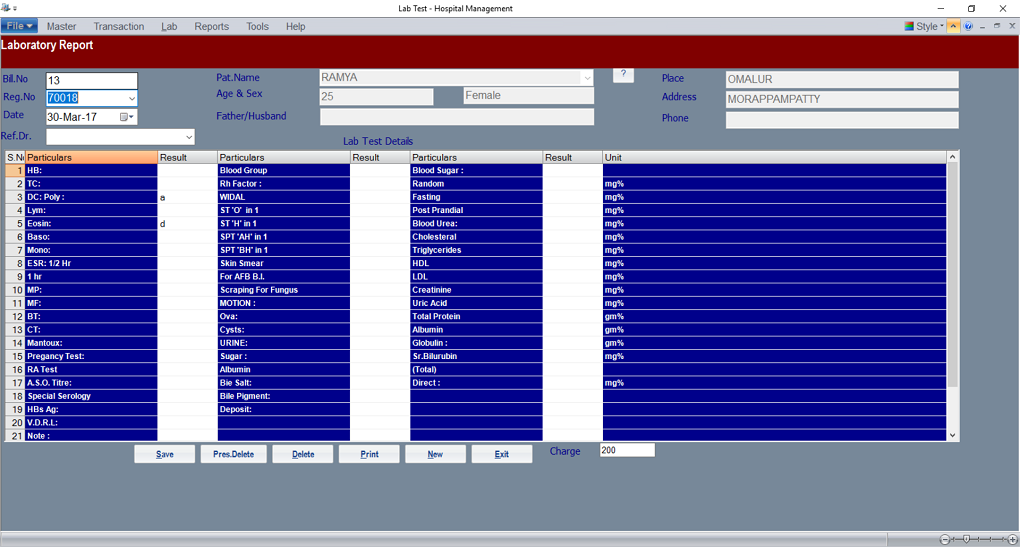1020x547 pixels.
Task: Open the Transaction menu
Action: tap(119, 26)
